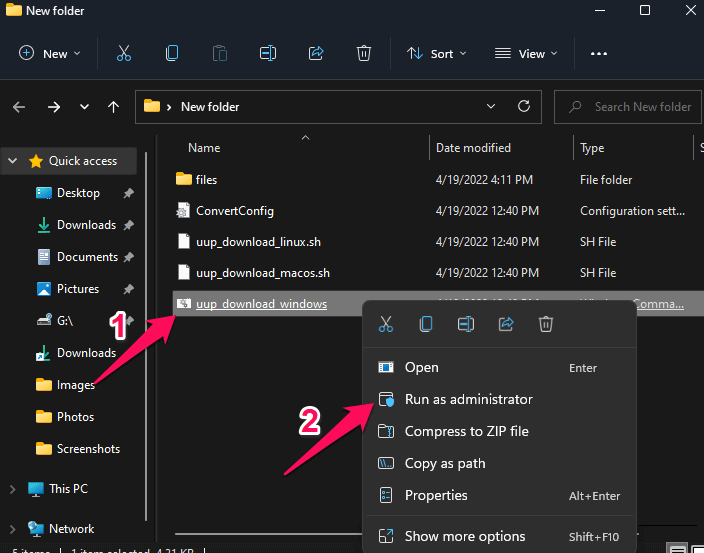Screen dimensions: 704x553
Task: Click the Share icon in the toolbar
Action: [x=316, y=54]
